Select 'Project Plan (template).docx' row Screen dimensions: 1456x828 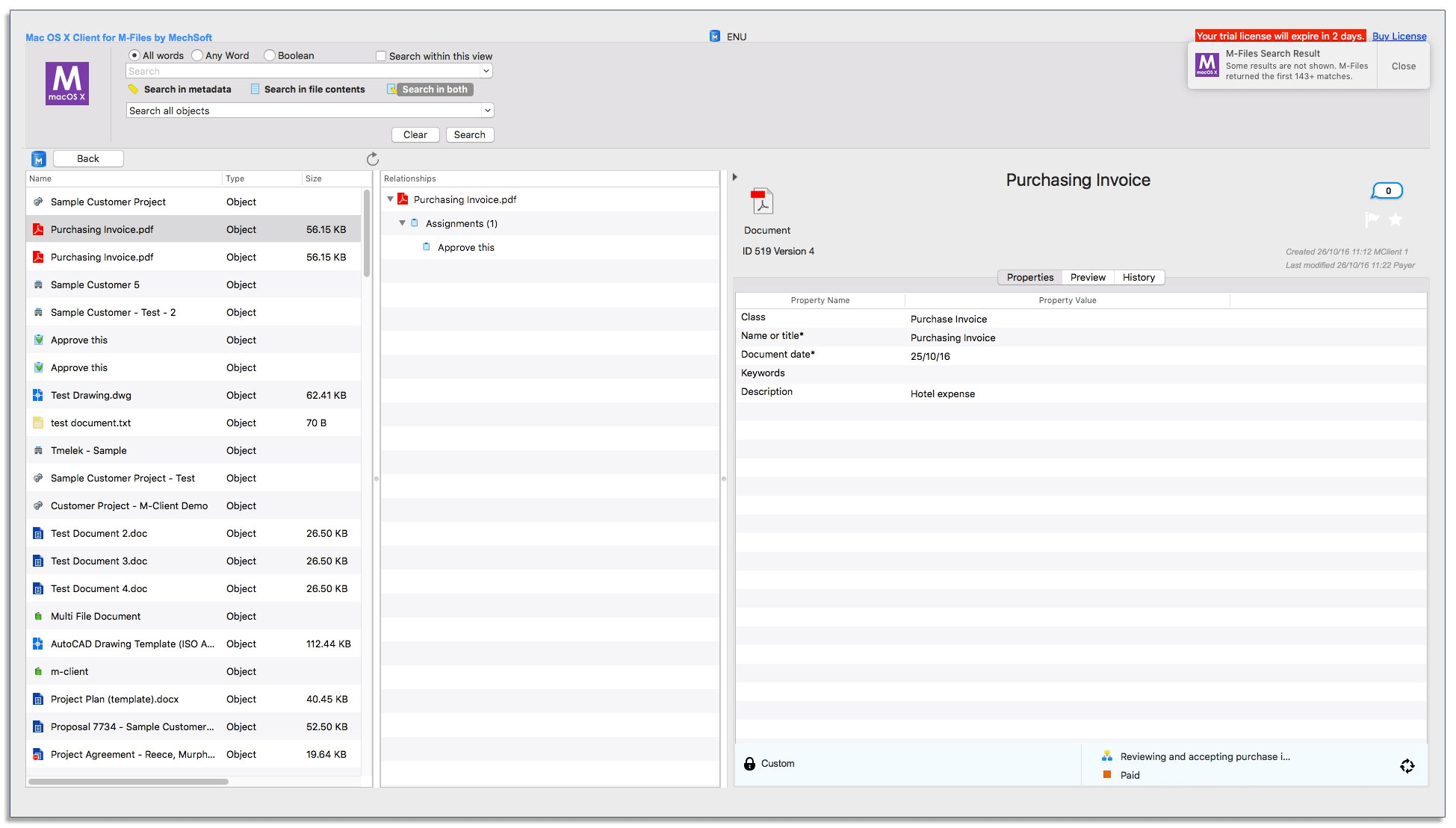tap(193, 700)
